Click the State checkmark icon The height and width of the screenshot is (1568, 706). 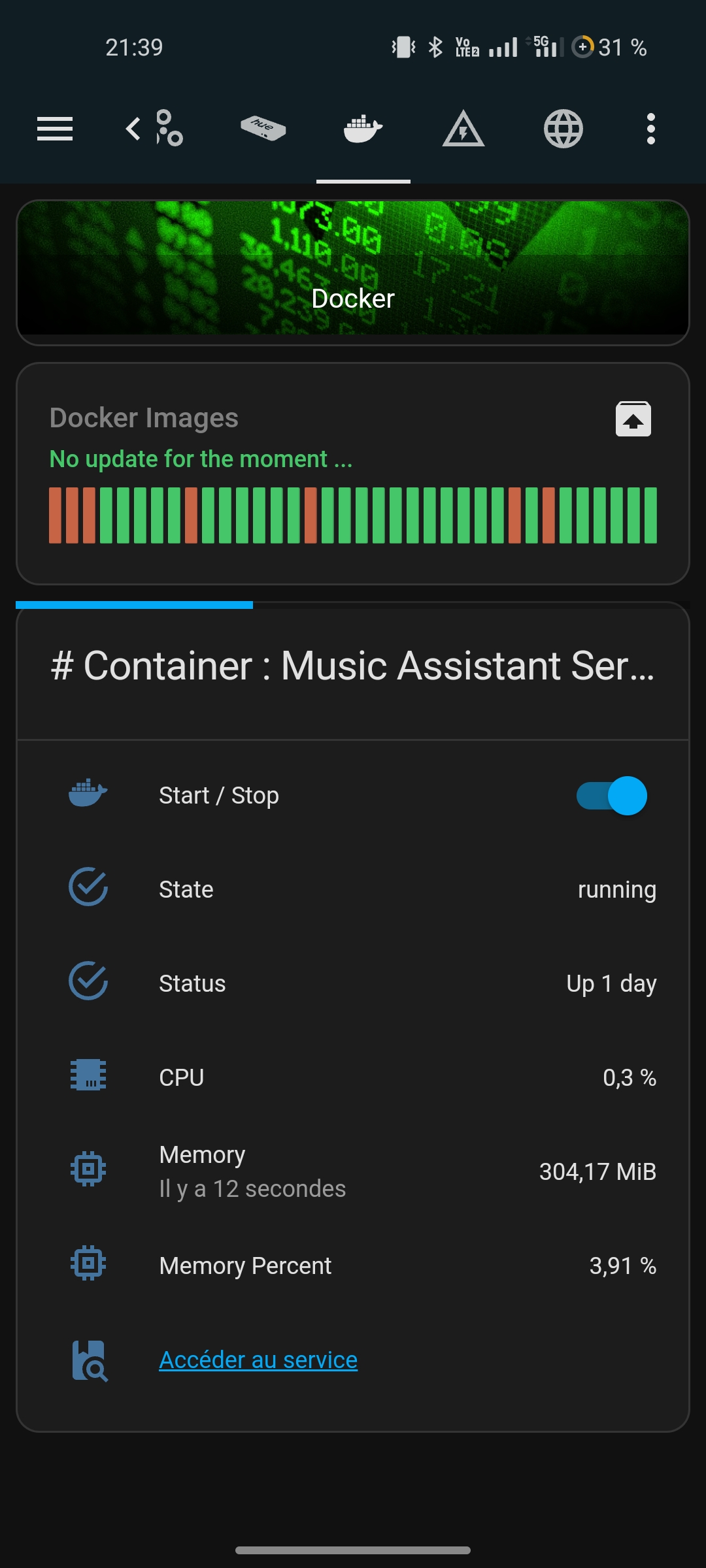pyautogui.click(x=88, y=887)
